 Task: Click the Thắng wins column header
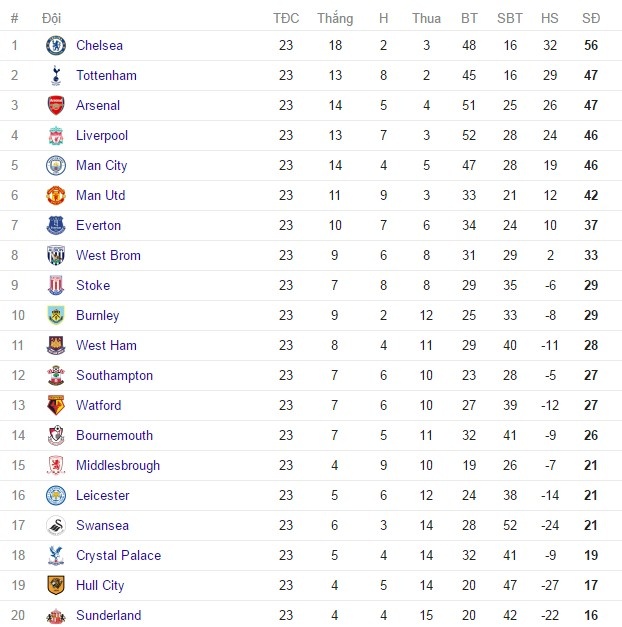[335, 18]
